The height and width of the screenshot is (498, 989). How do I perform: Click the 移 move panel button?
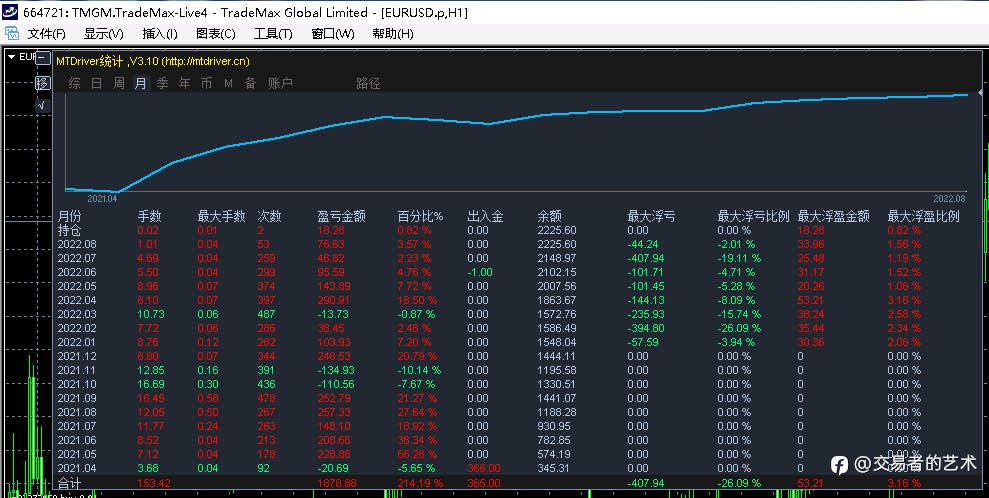pos(42,83)
